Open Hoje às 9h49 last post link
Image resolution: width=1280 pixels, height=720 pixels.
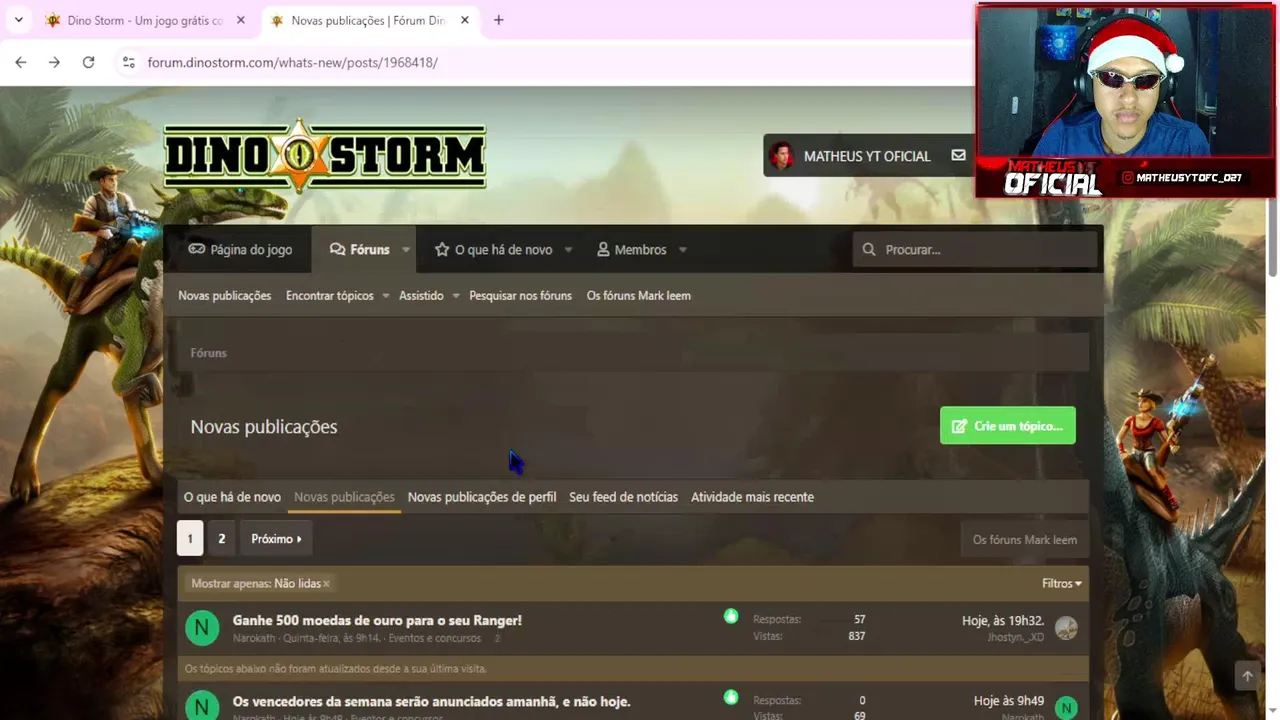(1008, 701)
